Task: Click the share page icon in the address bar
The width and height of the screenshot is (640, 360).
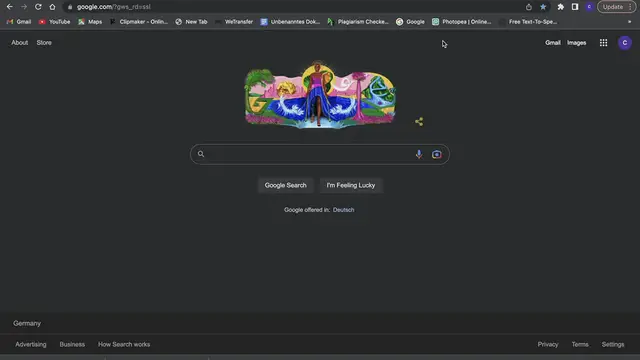Action: [529, 7]
